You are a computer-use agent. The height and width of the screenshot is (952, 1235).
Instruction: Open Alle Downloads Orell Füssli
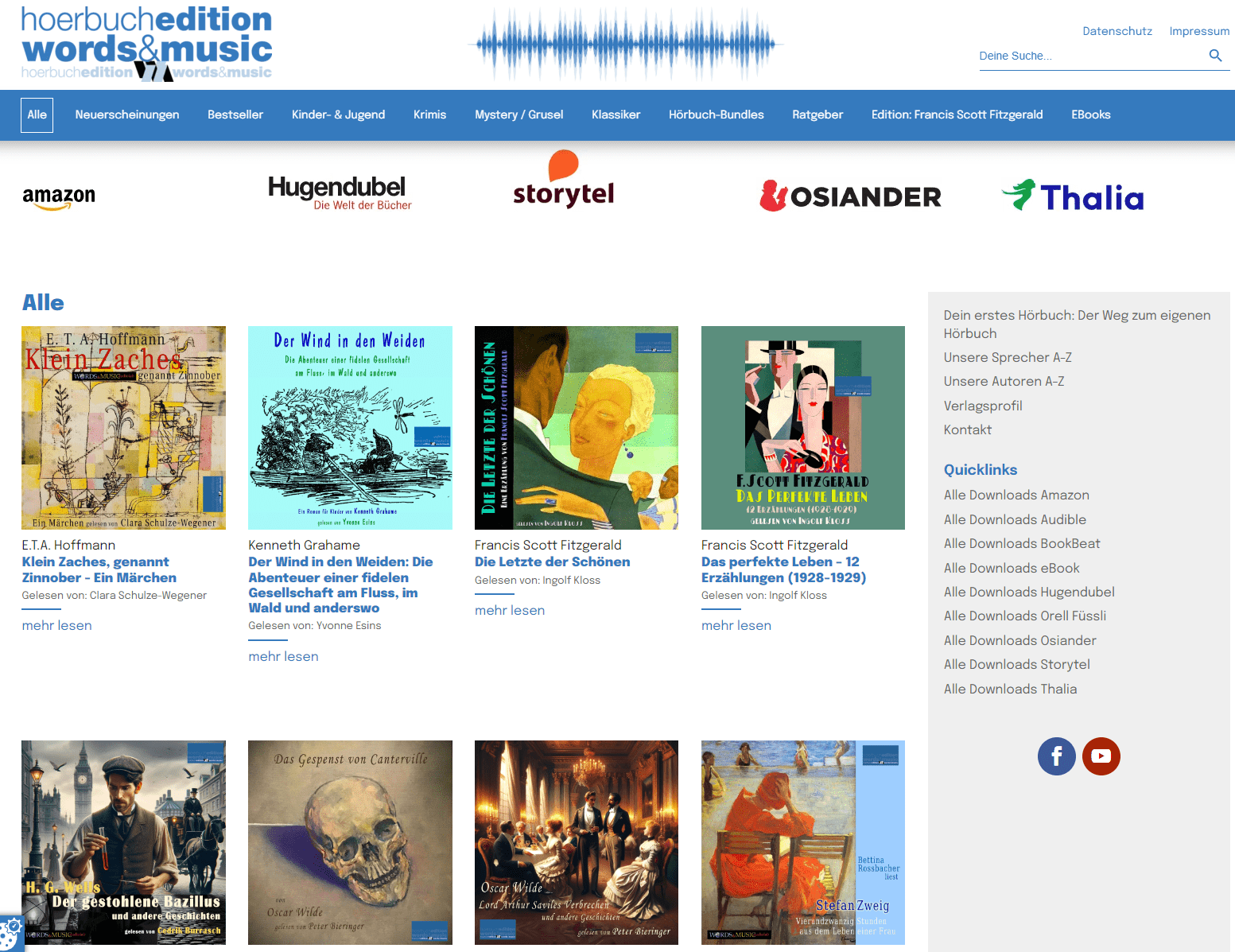click(1025, 616)
